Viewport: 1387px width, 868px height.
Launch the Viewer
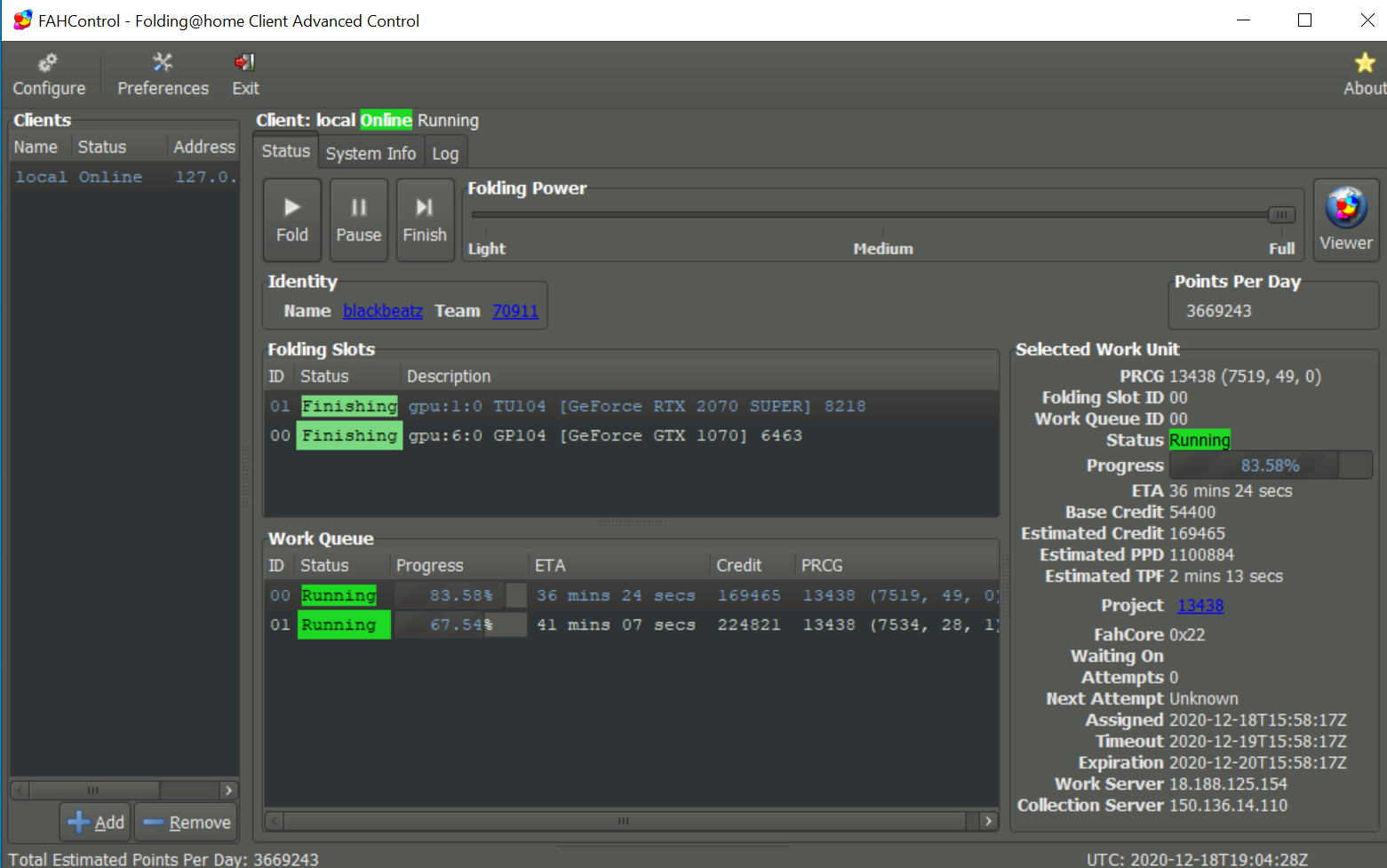[x=1345, y=219]
